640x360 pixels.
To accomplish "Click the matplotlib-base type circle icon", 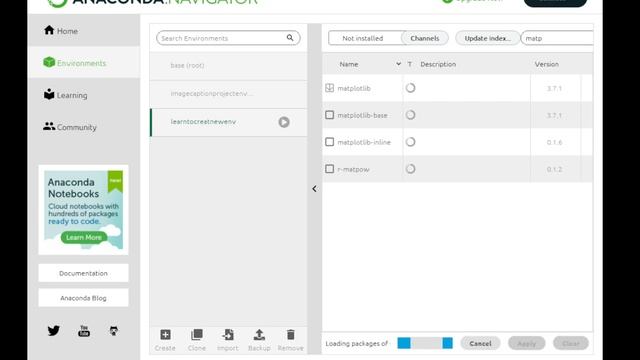I will click(x=410, y=115).
